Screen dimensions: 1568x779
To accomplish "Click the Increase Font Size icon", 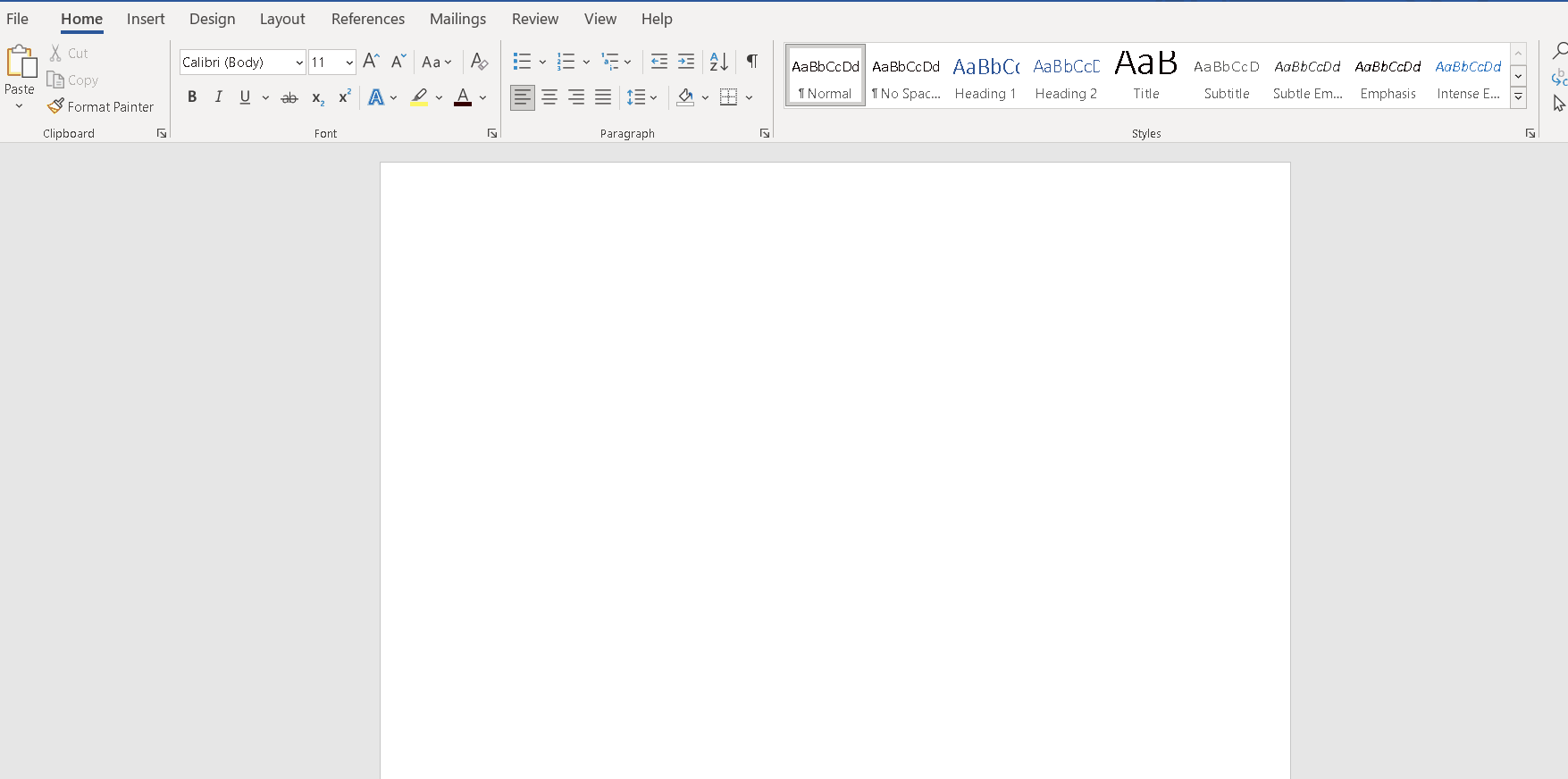I will [372, 62].
